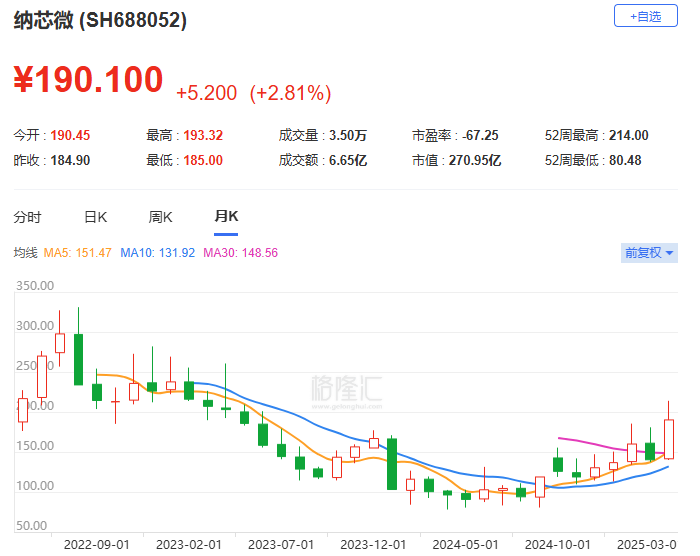
Task: Click the 100.00 y-axis label
Action: (35, 485)
